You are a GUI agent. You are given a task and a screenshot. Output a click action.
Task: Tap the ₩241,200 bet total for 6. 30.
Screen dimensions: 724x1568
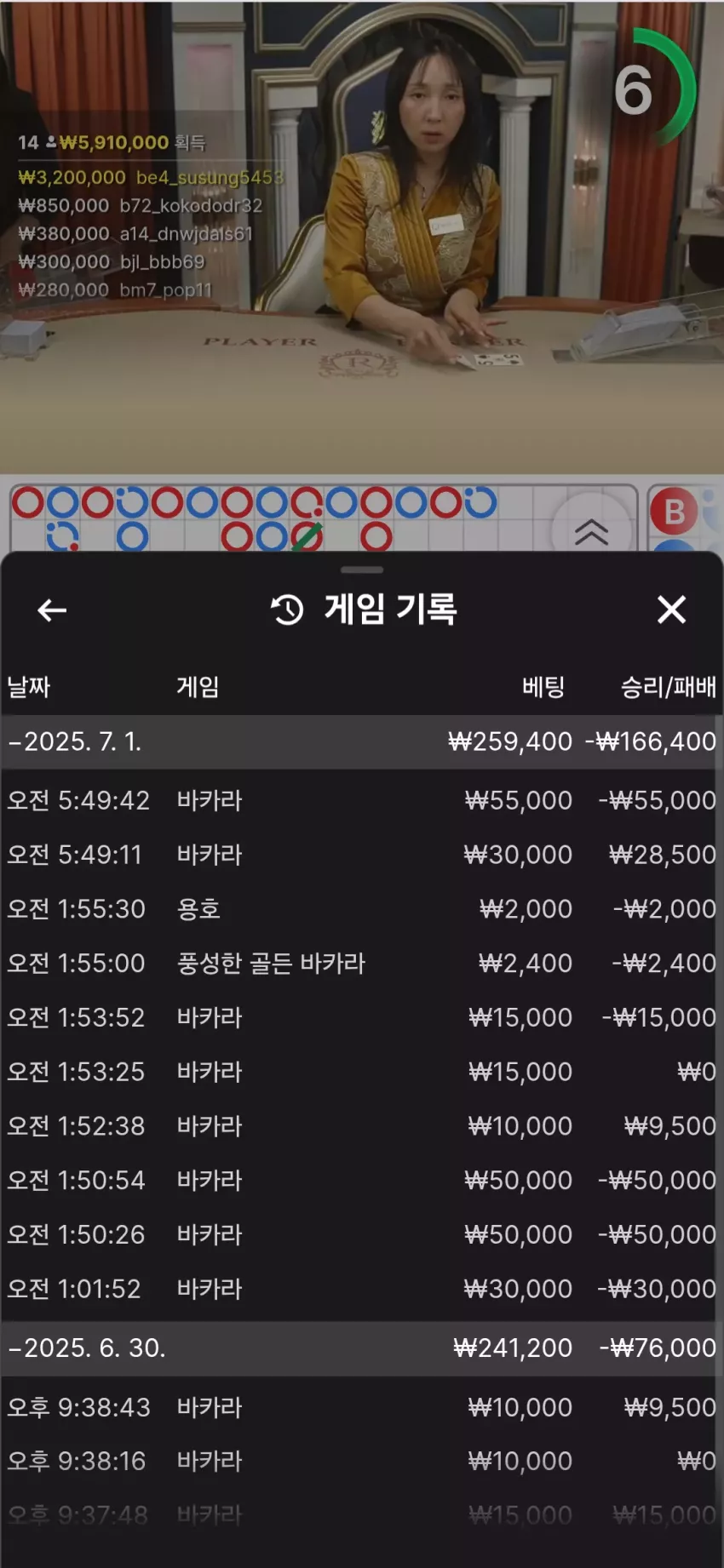(513, 1348)
